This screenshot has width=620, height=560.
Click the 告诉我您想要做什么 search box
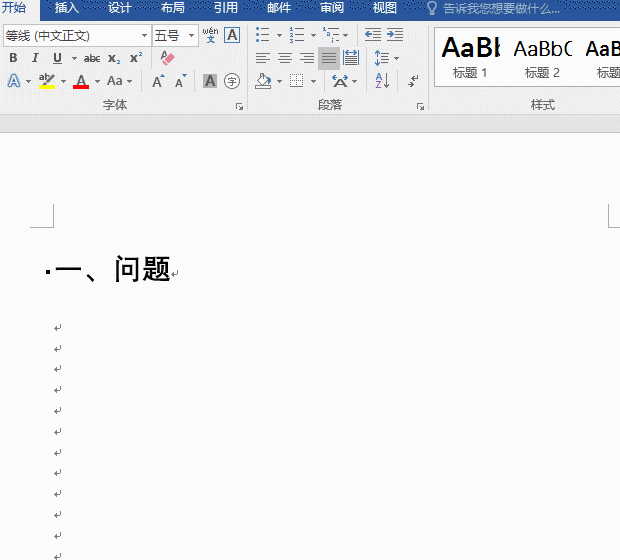click(x=500, y=8)
